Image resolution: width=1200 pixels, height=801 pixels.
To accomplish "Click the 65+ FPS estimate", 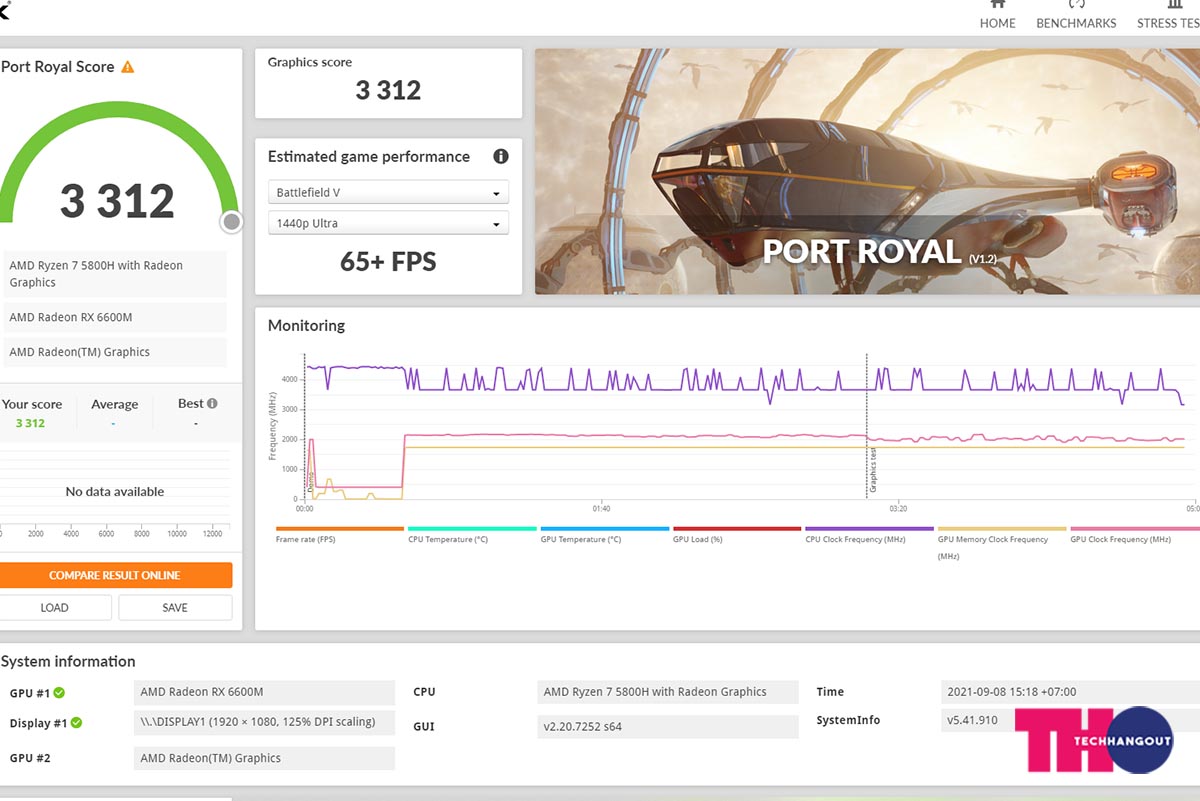I will (388, 262).
